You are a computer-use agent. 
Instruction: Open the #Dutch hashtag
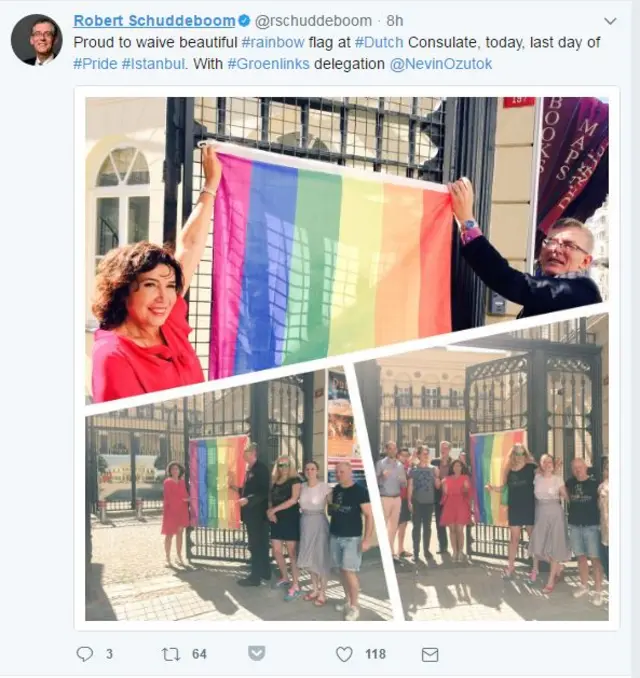(x=379, y=42)
